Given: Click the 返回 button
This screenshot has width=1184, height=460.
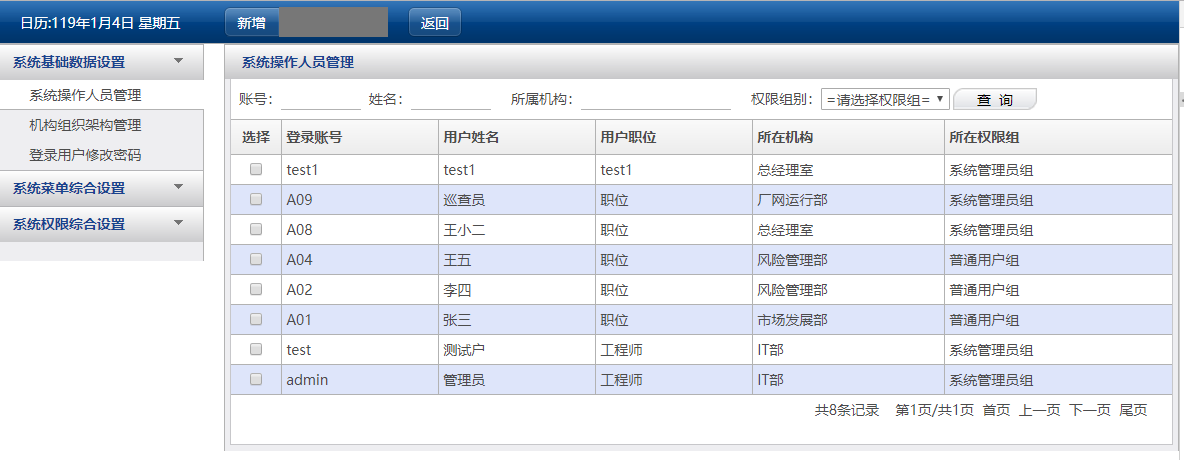Looking at the screenshot, I should [435, 23].
